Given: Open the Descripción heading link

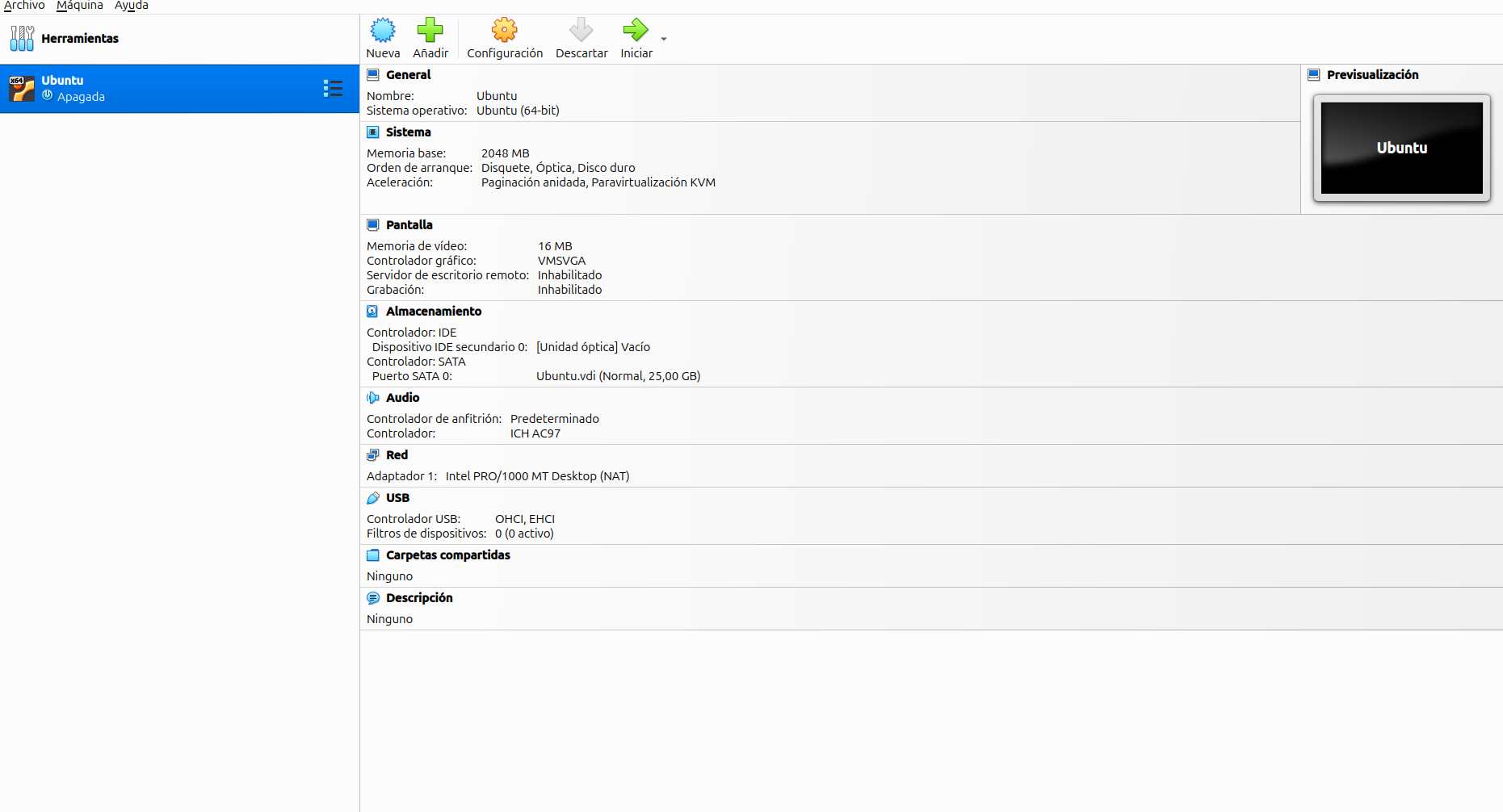Looking at the screenshot, I should 419,598.
